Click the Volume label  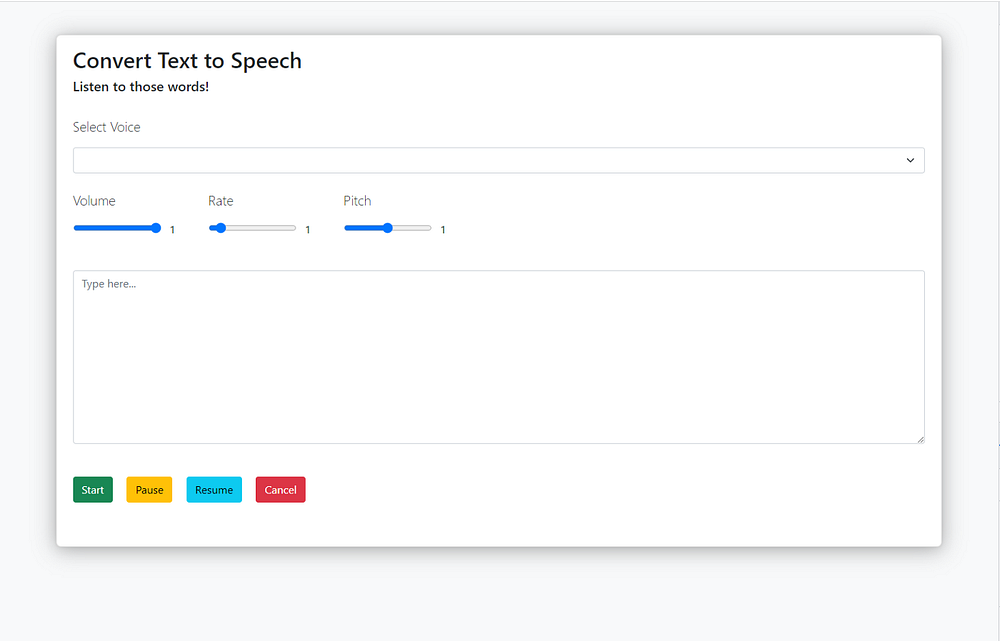pos(94,201)
